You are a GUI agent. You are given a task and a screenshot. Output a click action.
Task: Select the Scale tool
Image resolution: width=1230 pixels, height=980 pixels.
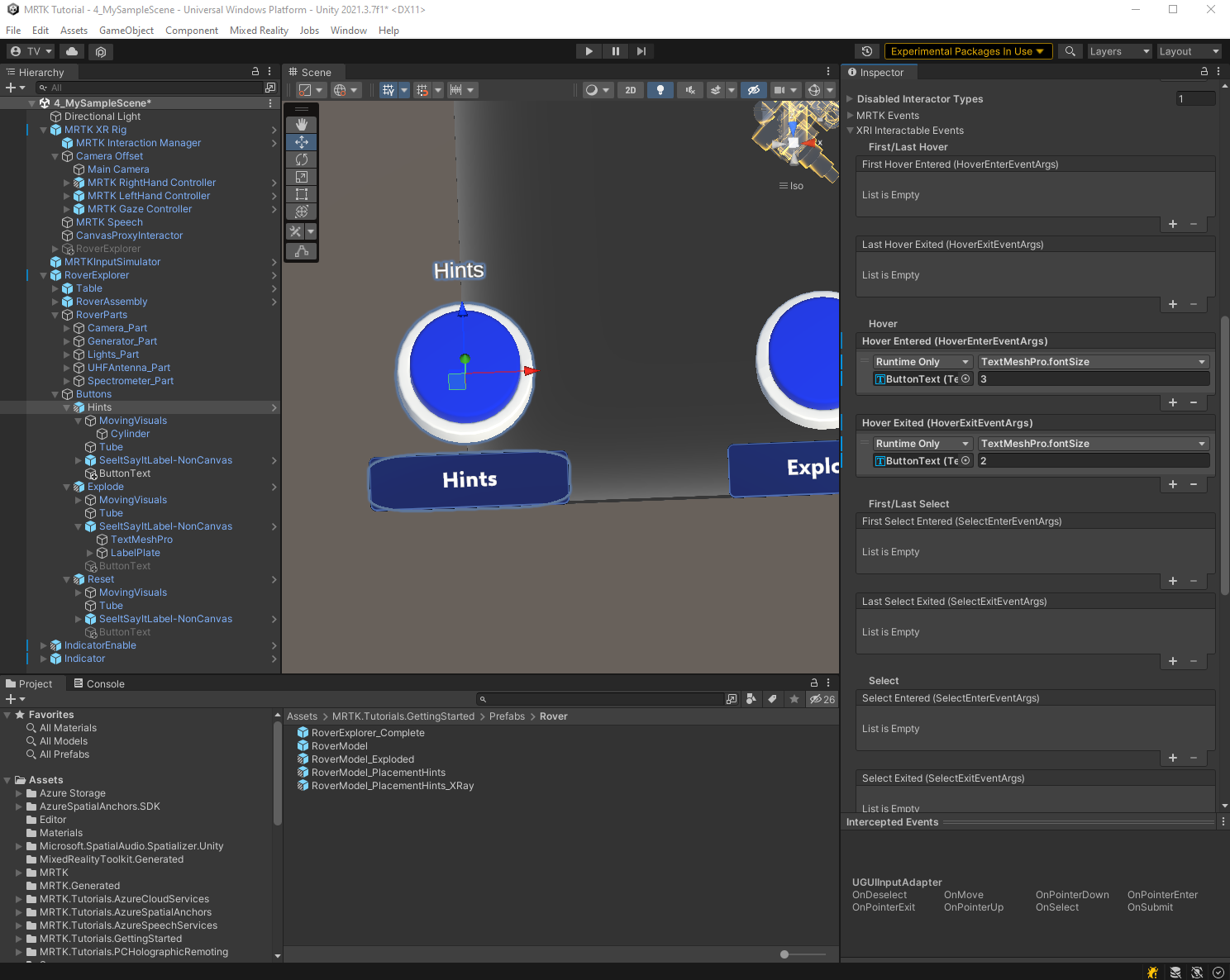pyautogui.click(x=302, y=177)
